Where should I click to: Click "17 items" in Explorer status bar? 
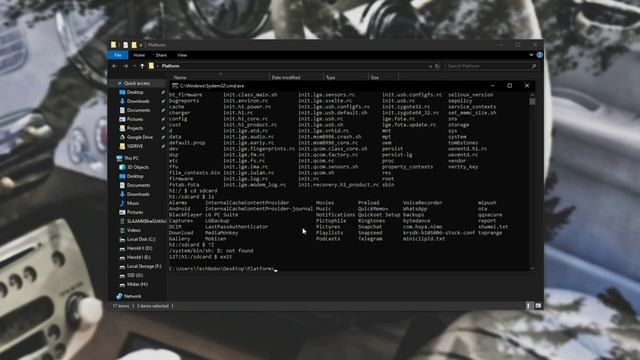point(121,306)
